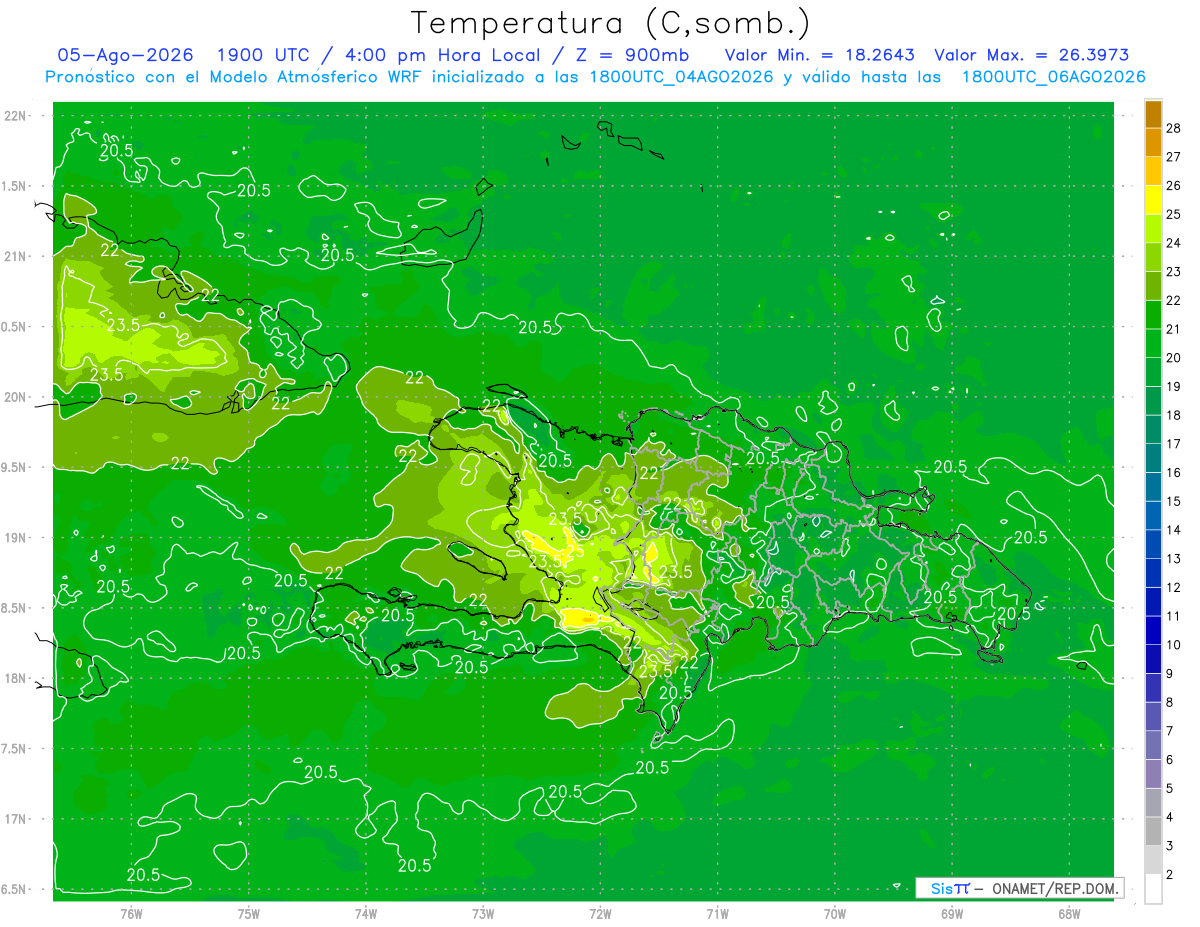Screen dimensions: 1200x927
Task: Click the '1900 UTC' time text
Action: point(263,56)
